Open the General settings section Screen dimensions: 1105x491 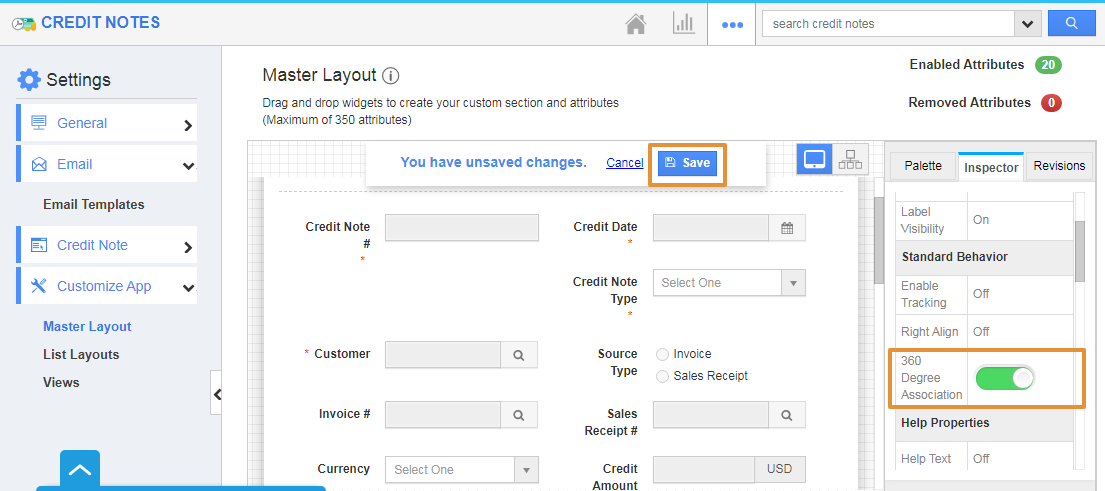(106, 123)
